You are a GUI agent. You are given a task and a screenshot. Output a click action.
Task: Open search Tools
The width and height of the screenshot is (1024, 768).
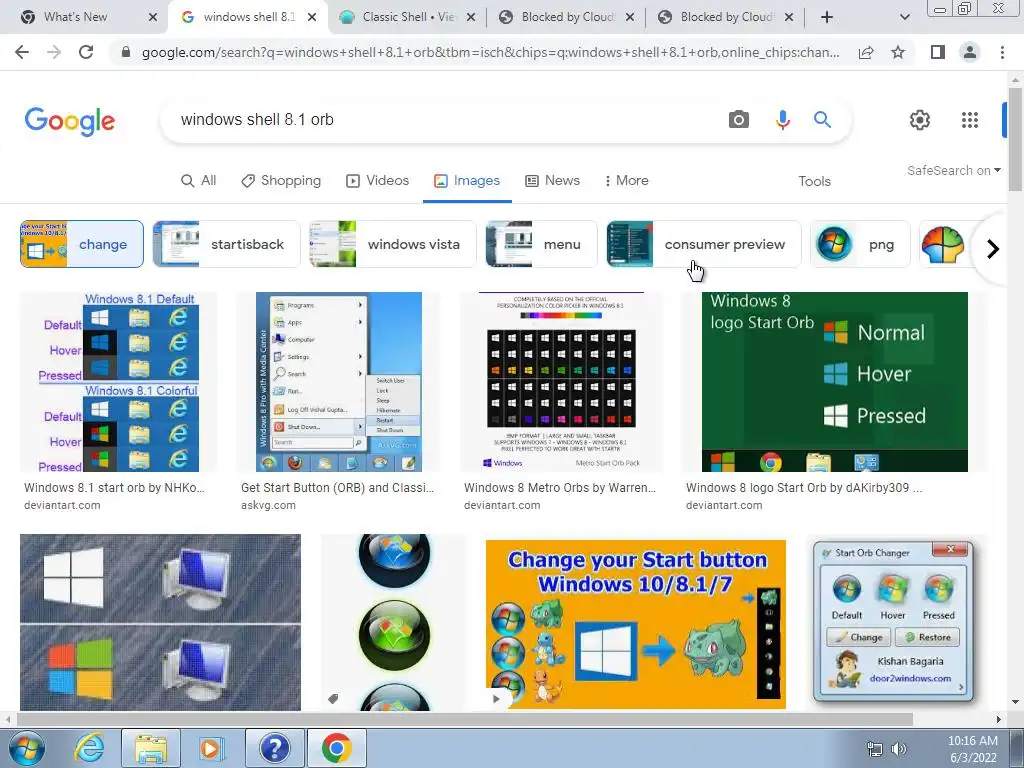(x=814, y=182)
